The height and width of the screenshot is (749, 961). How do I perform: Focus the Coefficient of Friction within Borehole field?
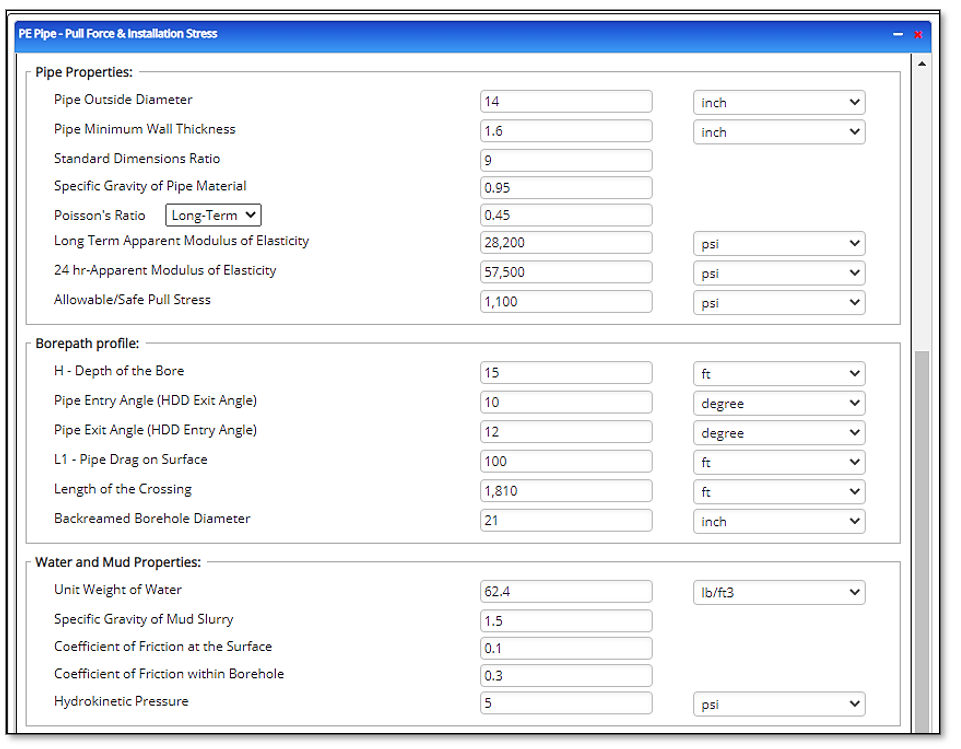(565, 676)
